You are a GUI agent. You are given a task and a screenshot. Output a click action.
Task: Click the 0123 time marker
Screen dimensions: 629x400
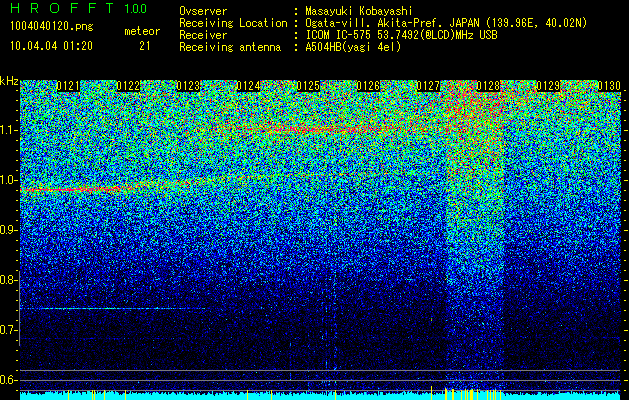[x=188, y=86]
